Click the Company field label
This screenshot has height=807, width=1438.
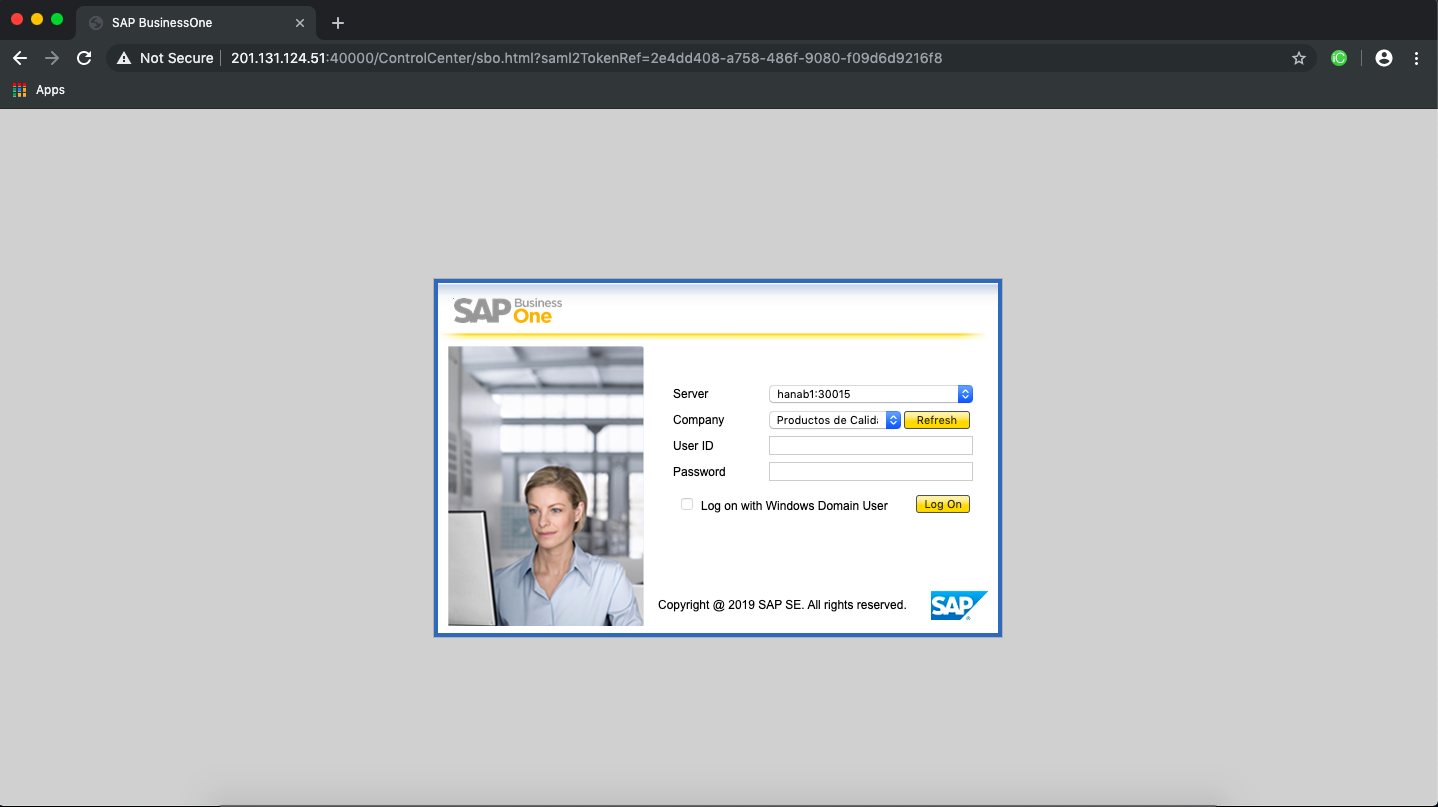pos(699,420)
